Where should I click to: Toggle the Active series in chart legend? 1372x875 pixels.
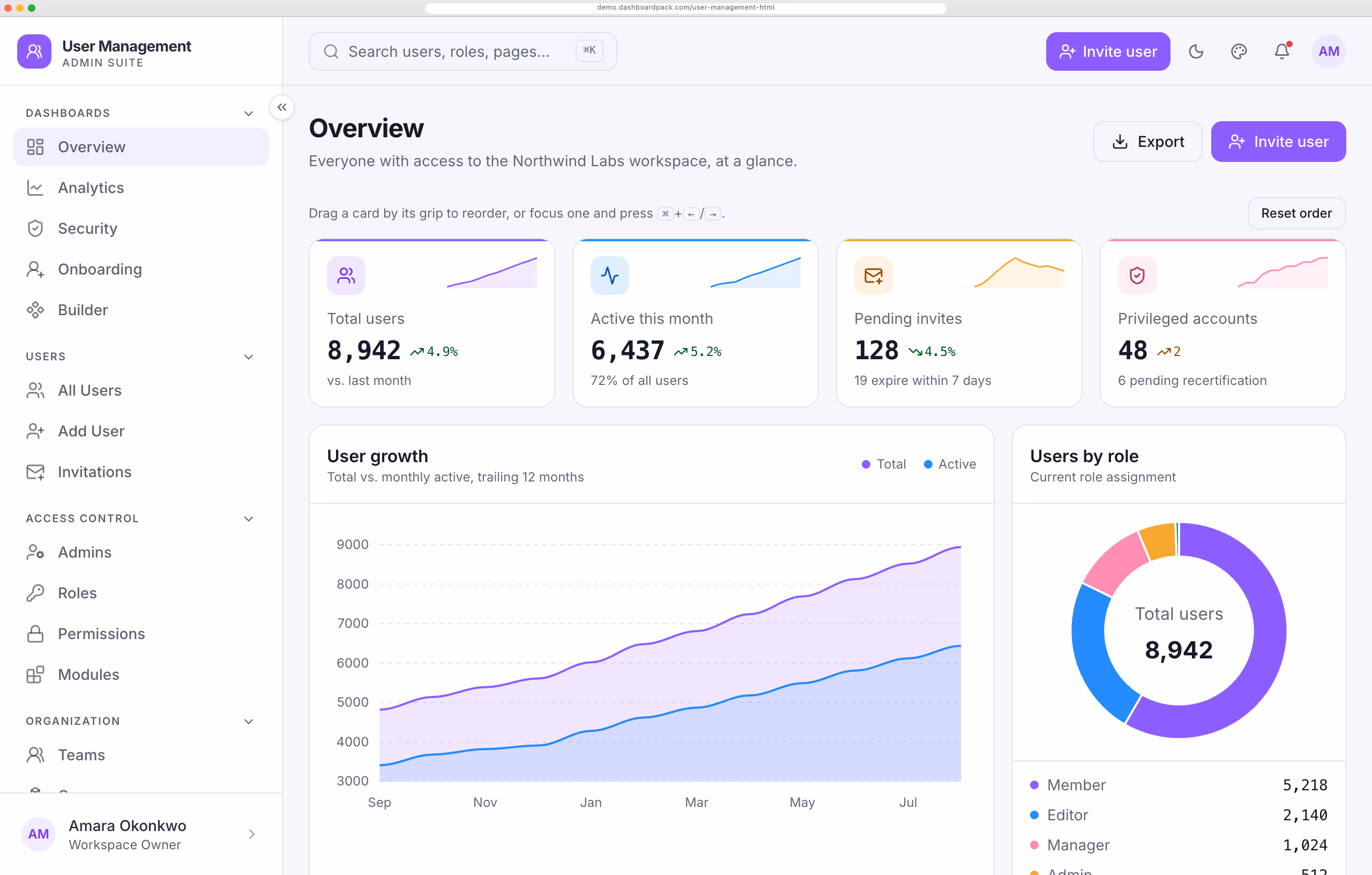coord(949,464)
